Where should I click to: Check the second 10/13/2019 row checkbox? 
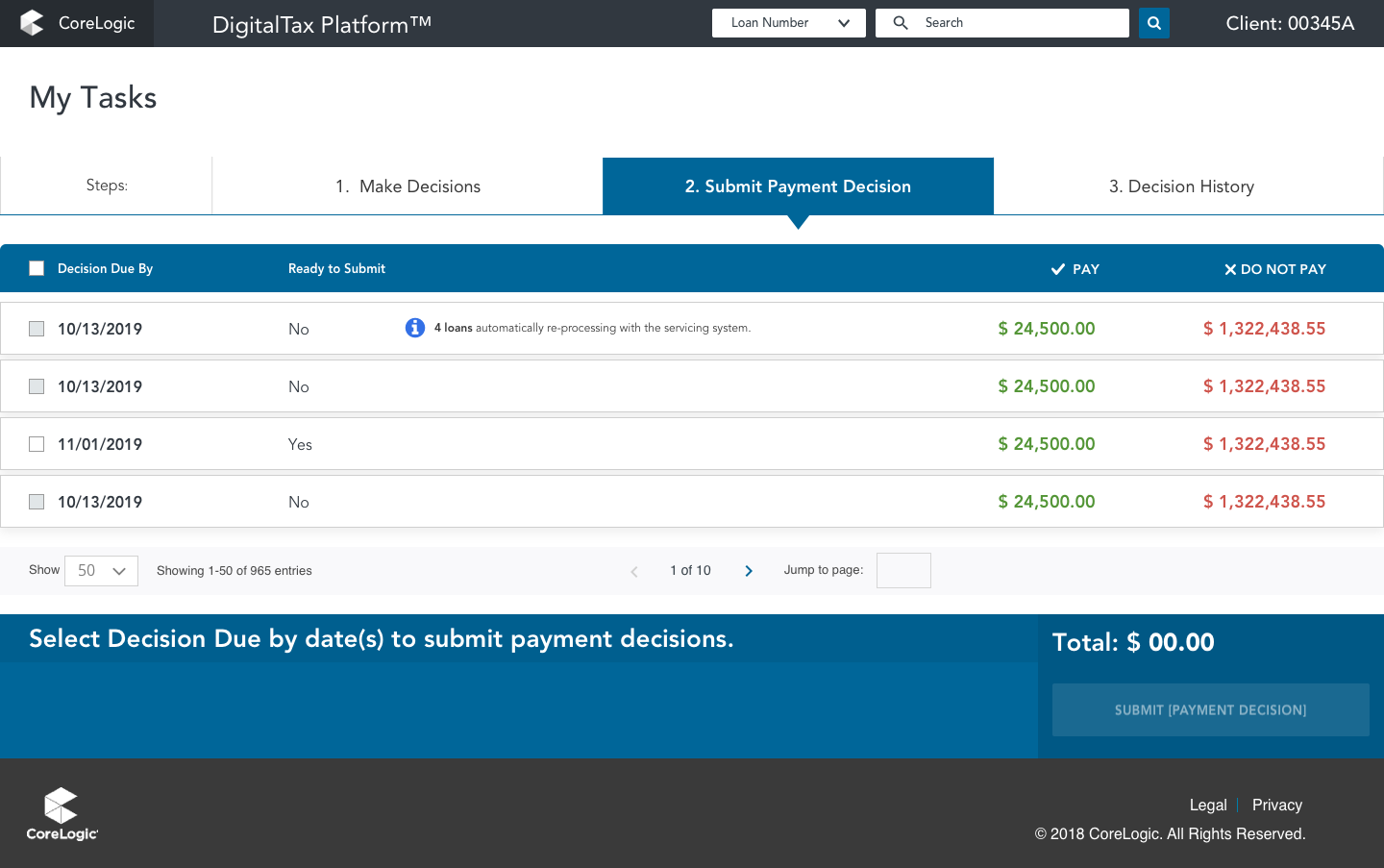(x=37, y=386)
